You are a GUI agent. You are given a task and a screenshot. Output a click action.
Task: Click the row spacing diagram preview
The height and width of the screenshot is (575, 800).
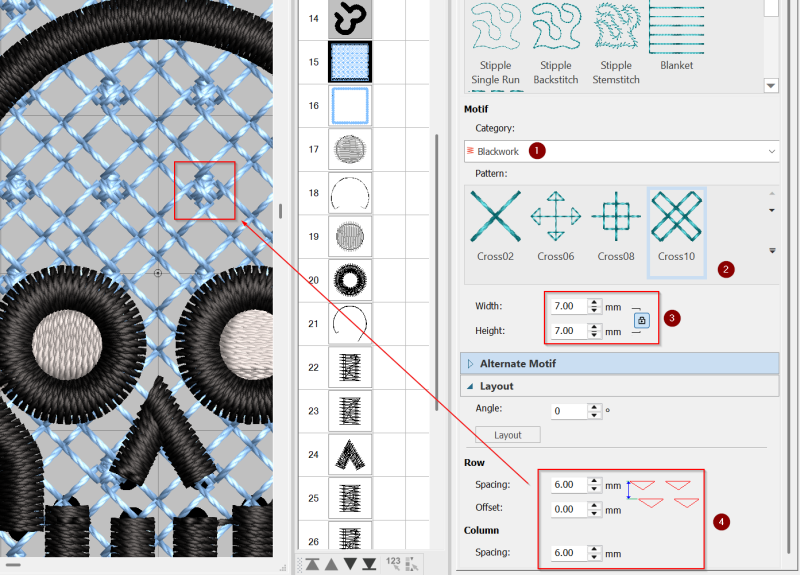(663, 493)
